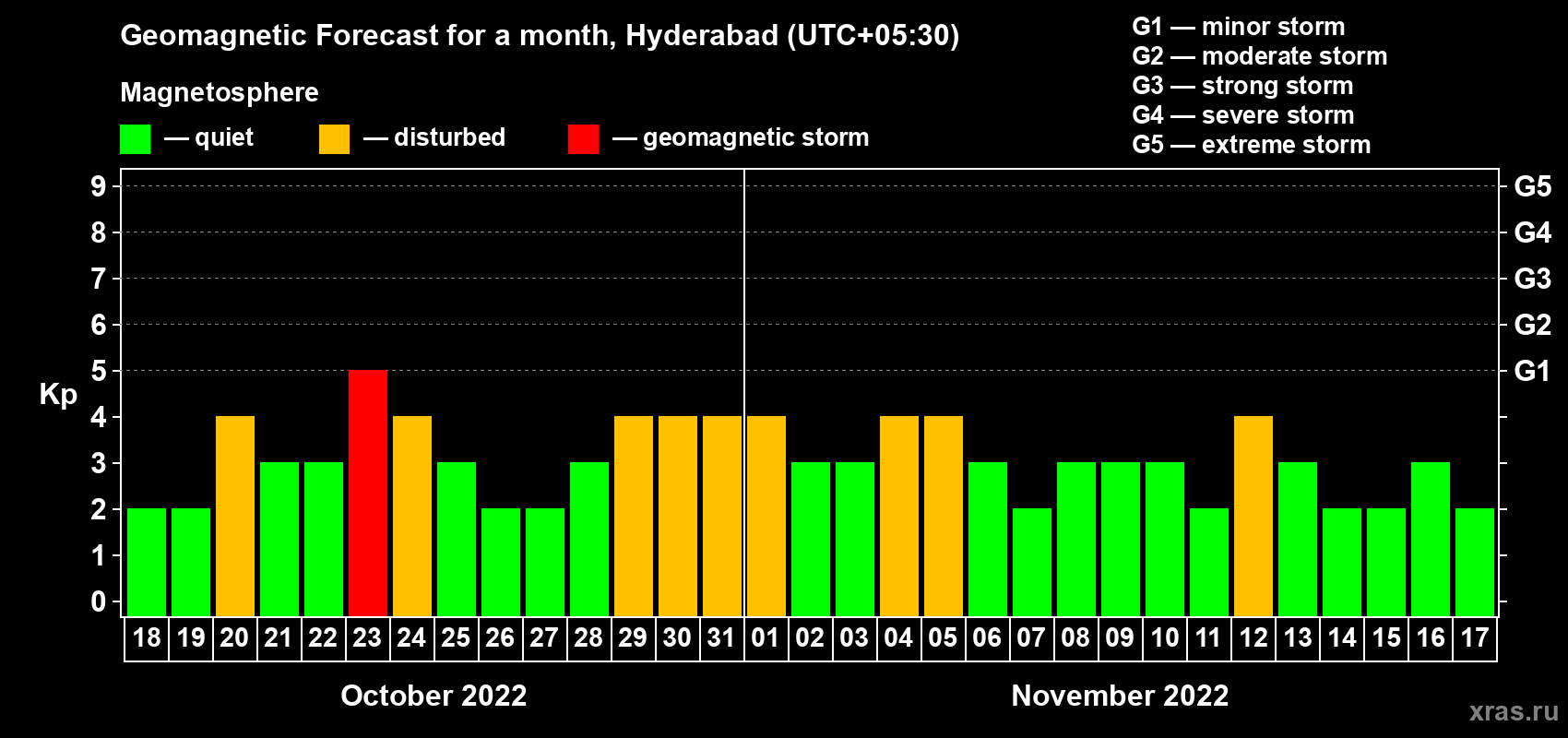Click the 'G3 — strong storm' legend line
The image size is (1568, 738).
pos(1242,86)
